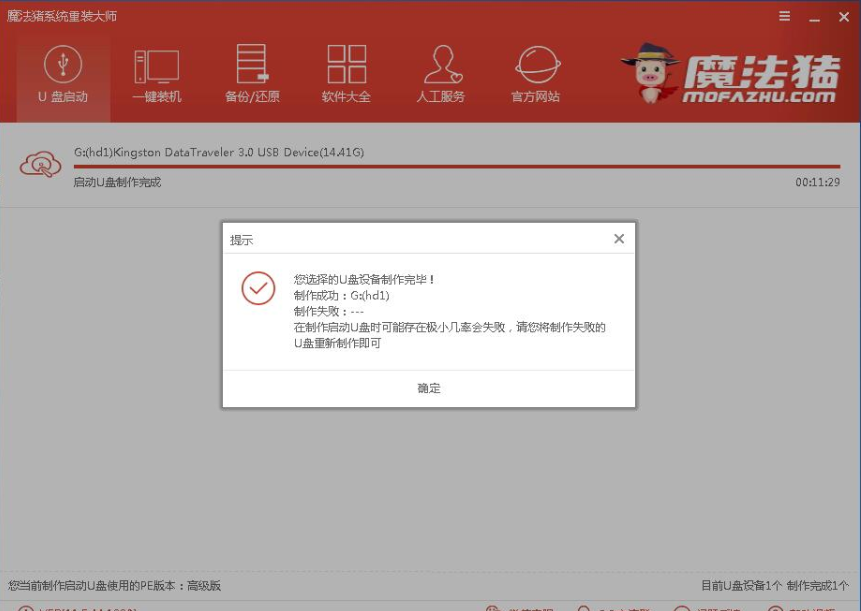Open the U盘启动 section
Image resolution: width=861 pixels, height=611 pixels.
coord(62,75)
